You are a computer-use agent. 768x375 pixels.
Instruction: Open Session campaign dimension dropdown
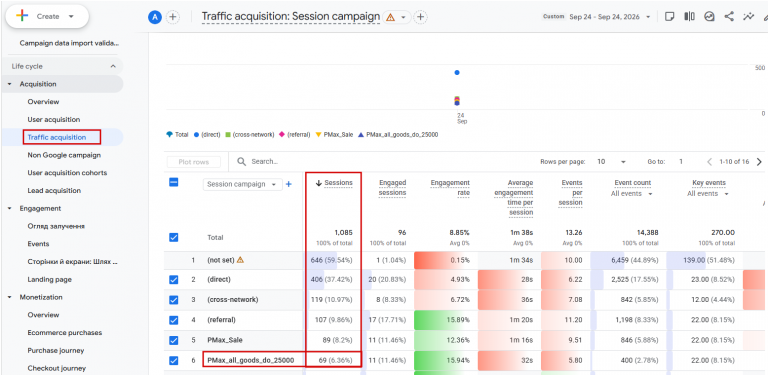point(242,185)
